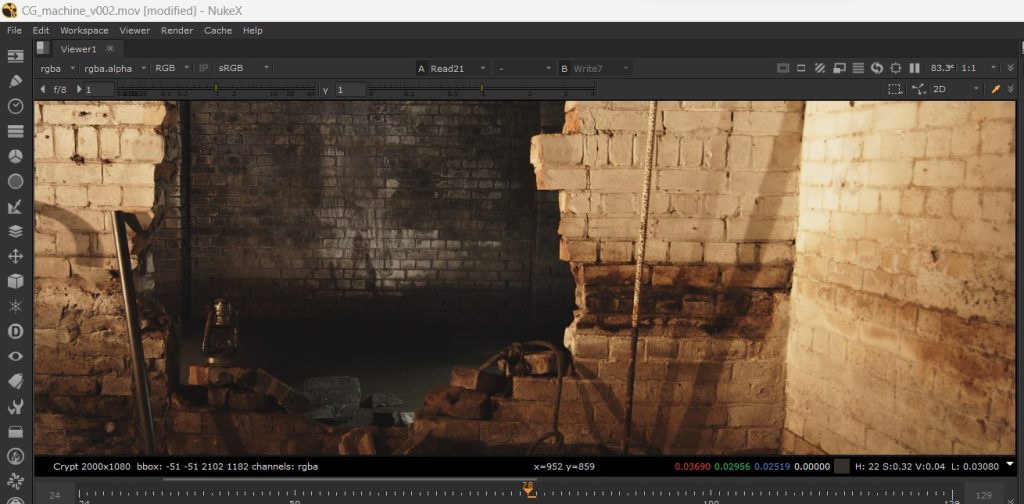
Task: Toggle the gamma y button
Action: tap(325, 89)
